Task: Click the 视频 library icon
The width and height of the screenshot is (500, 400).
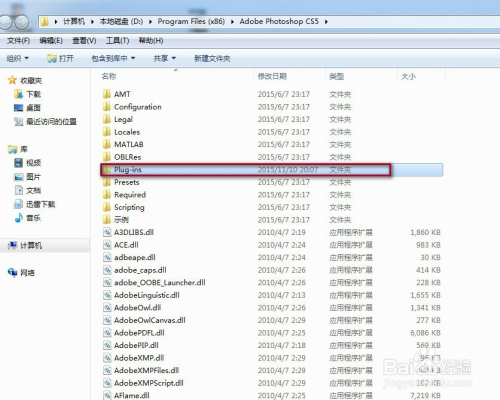Action: [18, 163]
